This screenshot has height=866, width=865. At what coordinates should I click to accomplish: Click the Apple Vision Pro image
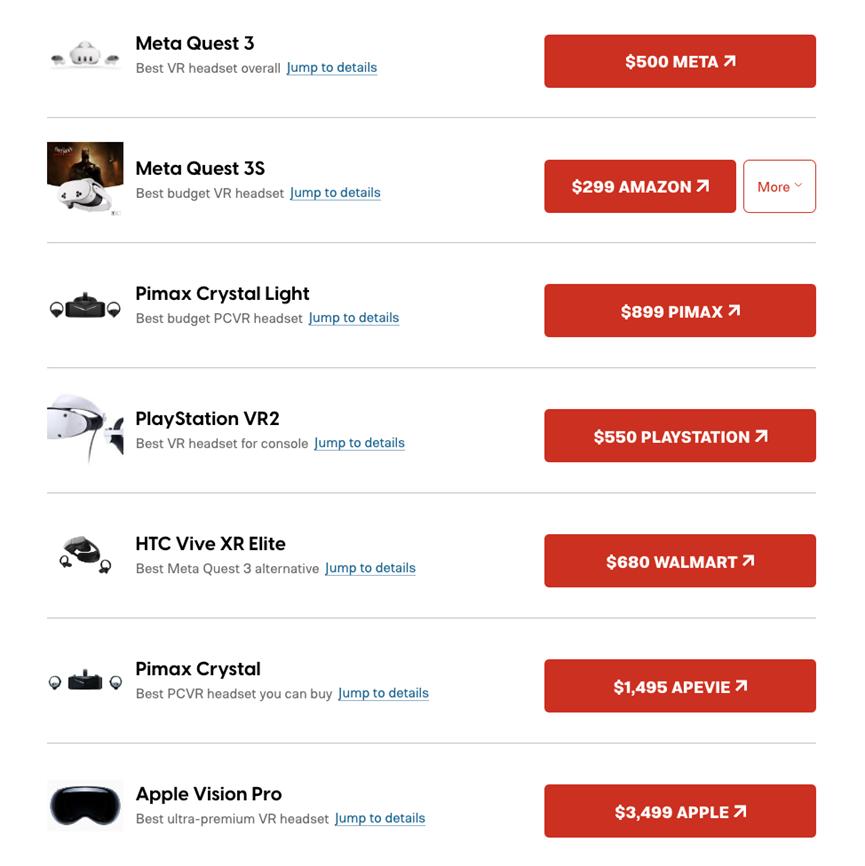click(x=85, y=805)
